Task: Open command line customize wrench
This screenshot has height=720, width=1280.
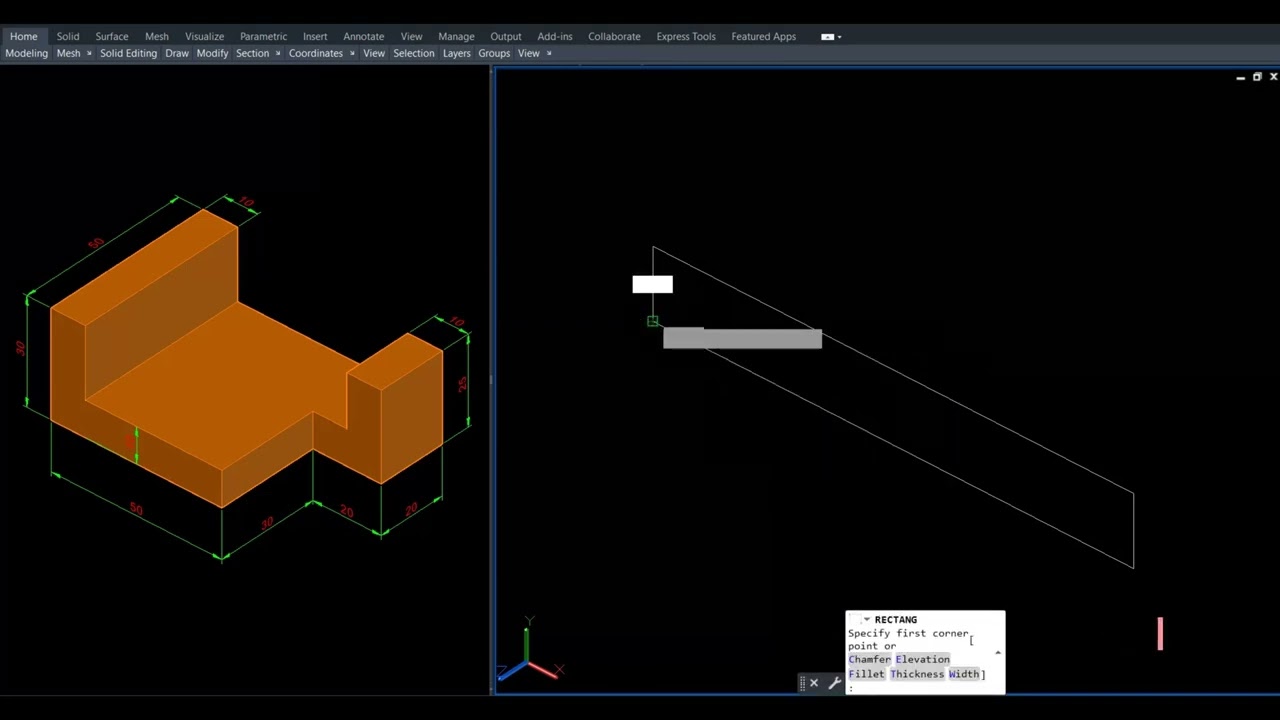Action: point(835,683)
